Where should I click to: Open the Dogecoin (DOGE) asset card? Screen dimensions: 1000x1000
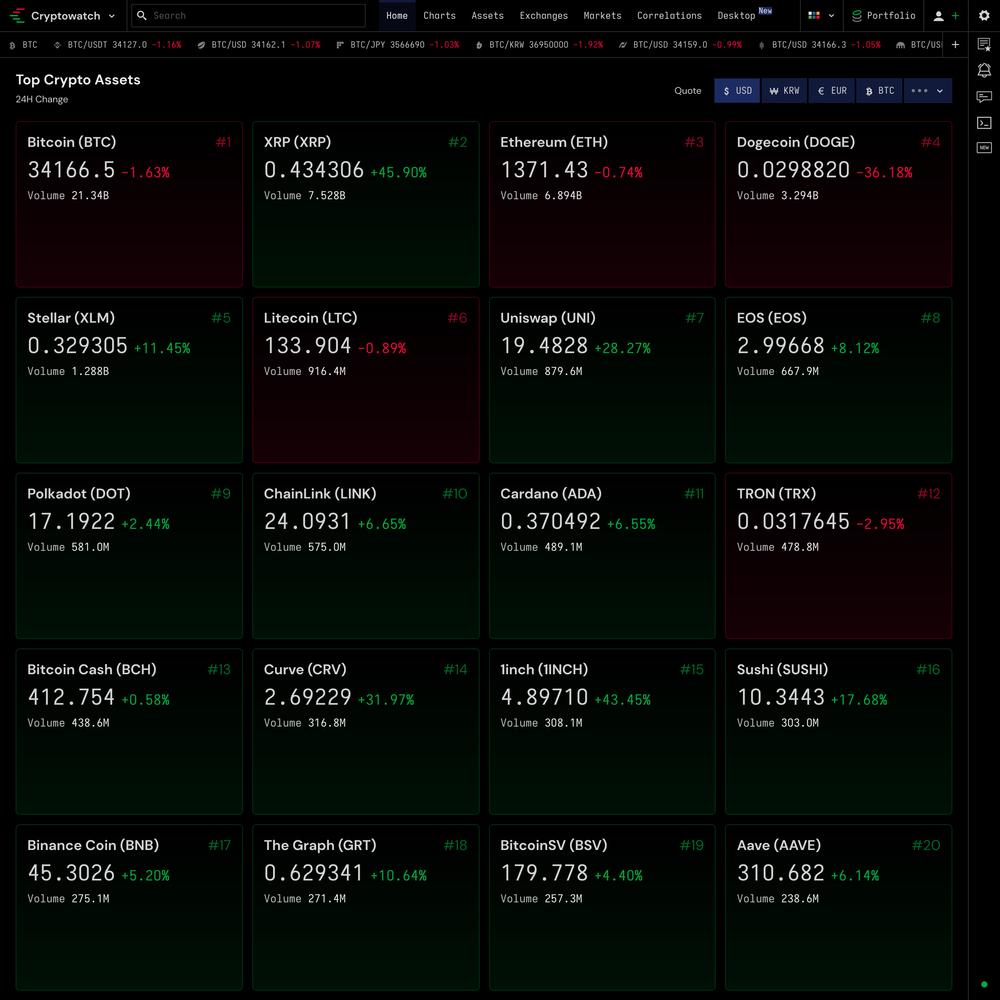pyautogui.click(x=839, y=204)
